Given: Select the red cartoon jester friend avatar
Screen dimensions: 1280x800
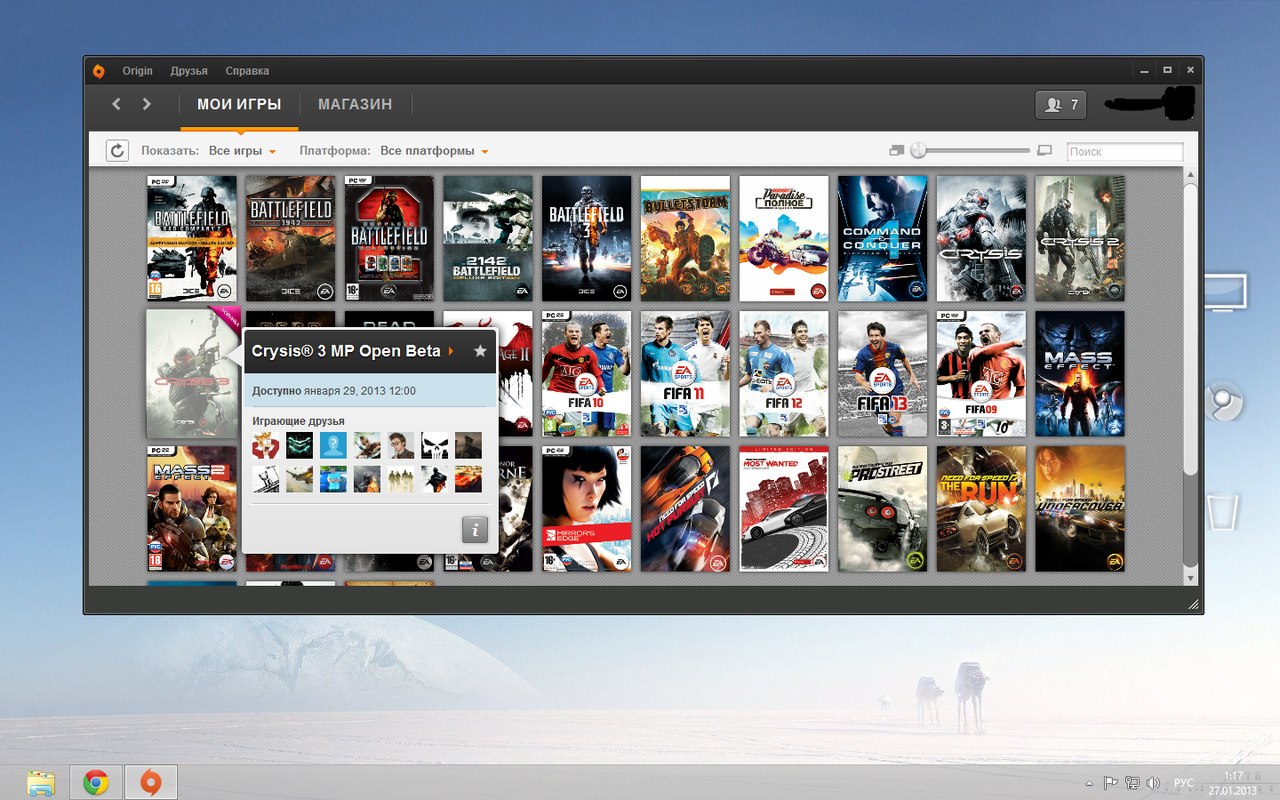Looking at the screenshot, I should [265, 445].
